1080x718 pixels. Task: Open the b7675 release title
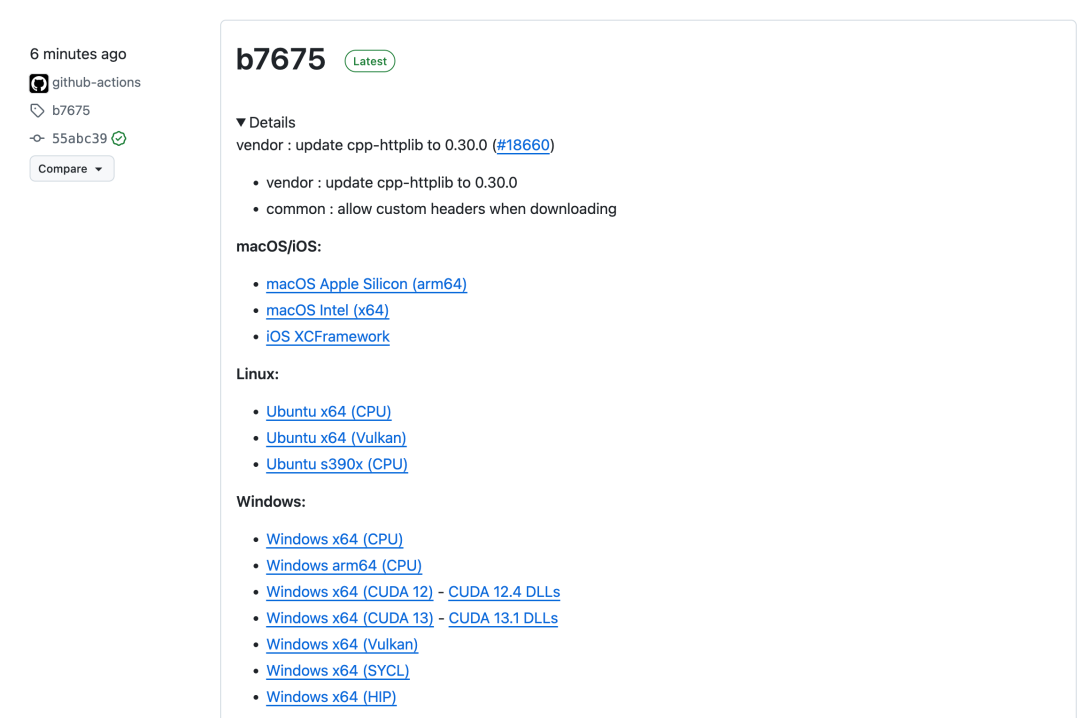(x=281, y=60)
